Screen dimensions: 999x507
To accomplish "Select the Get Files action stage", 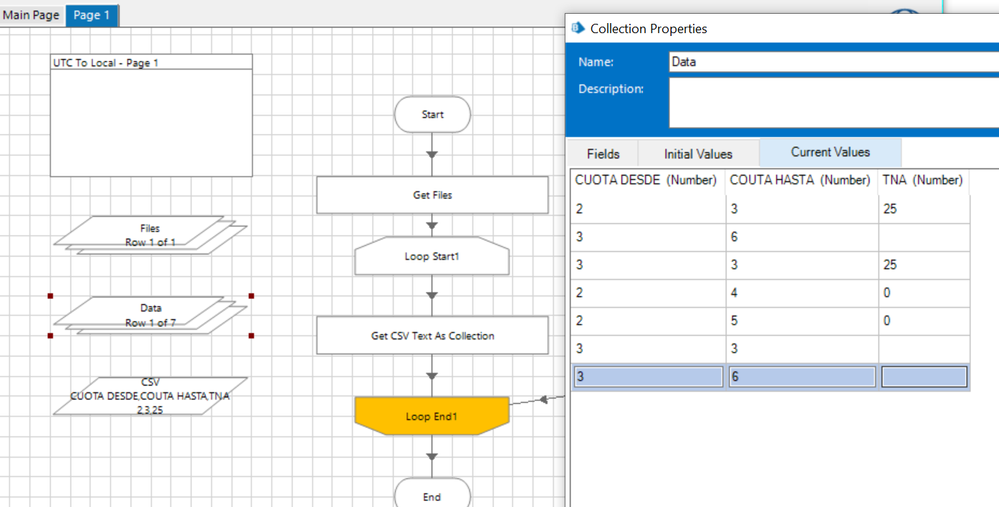I will pyautogui.click(x=433, y=195).
